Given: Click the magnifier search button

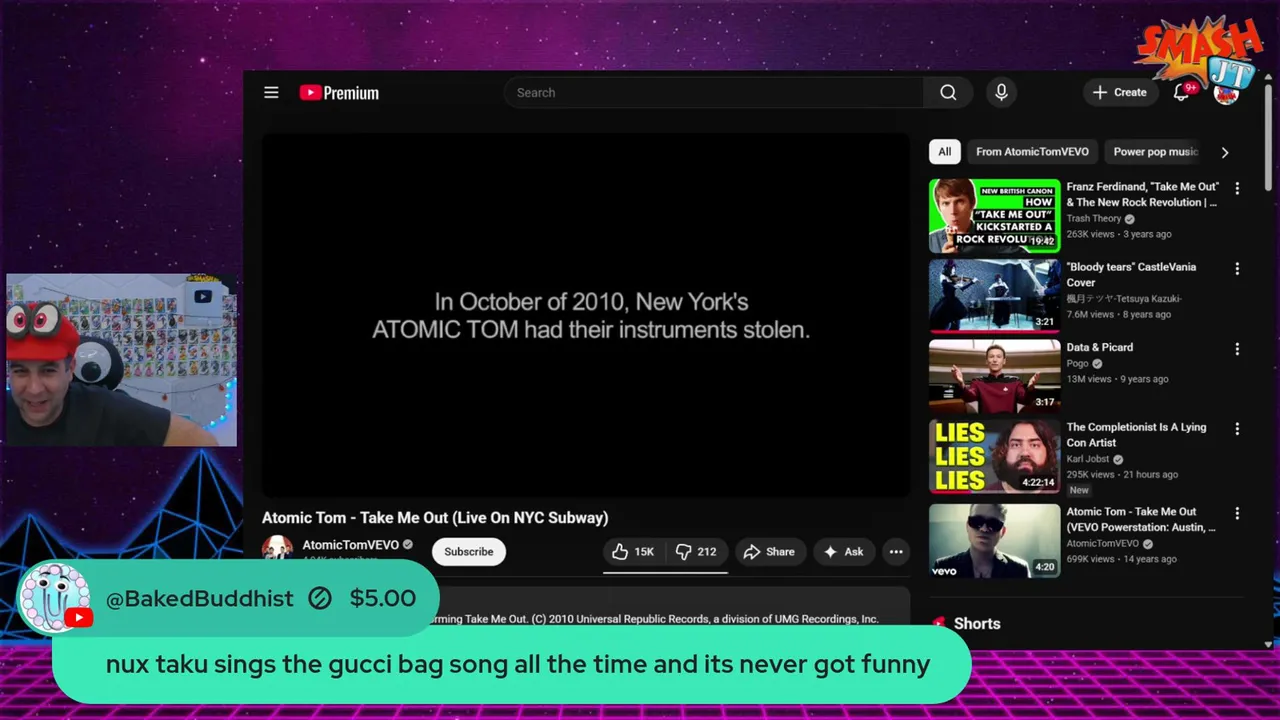Looking at the screenshot, I should (x=948, y=92).
